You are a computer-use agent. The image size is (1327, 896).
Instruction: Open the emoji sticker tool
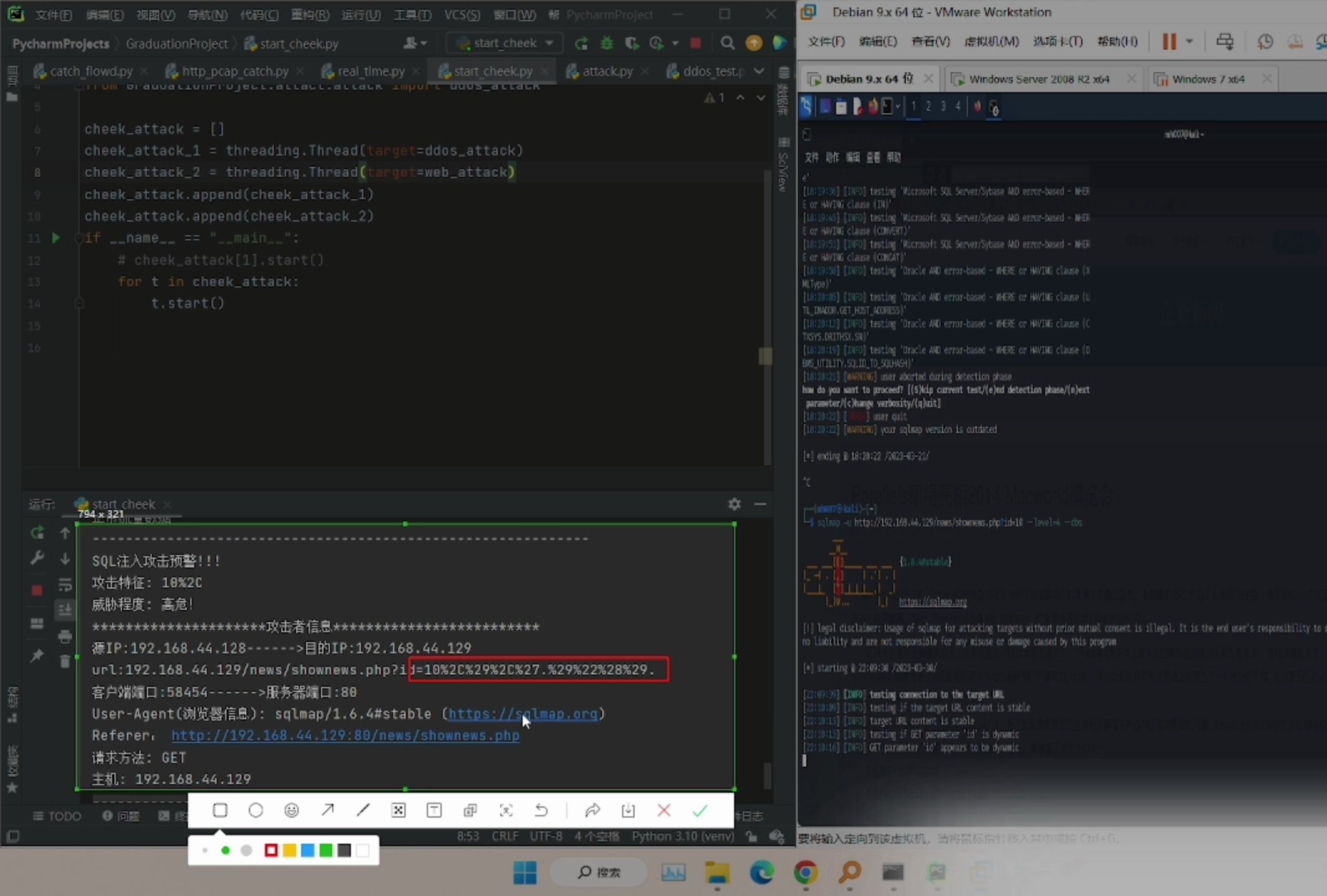point(291,810)
